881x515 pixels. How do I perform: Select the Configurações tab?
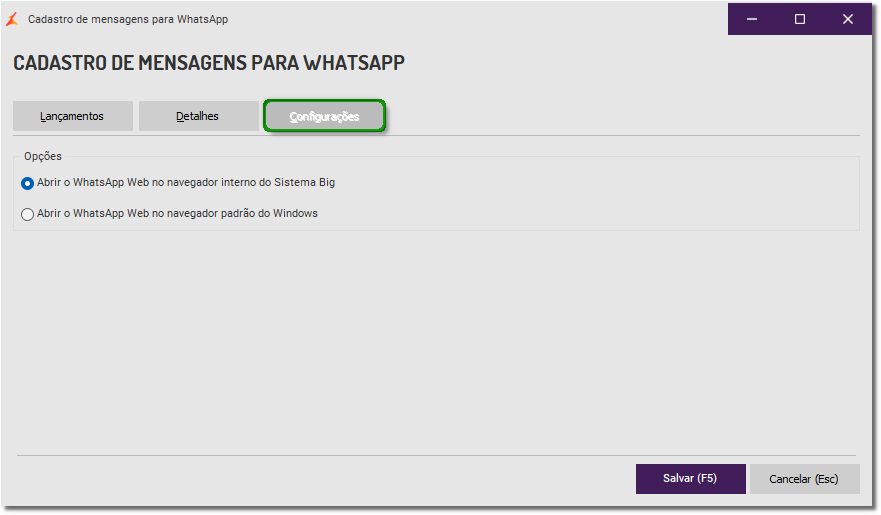tap(324, 116)
